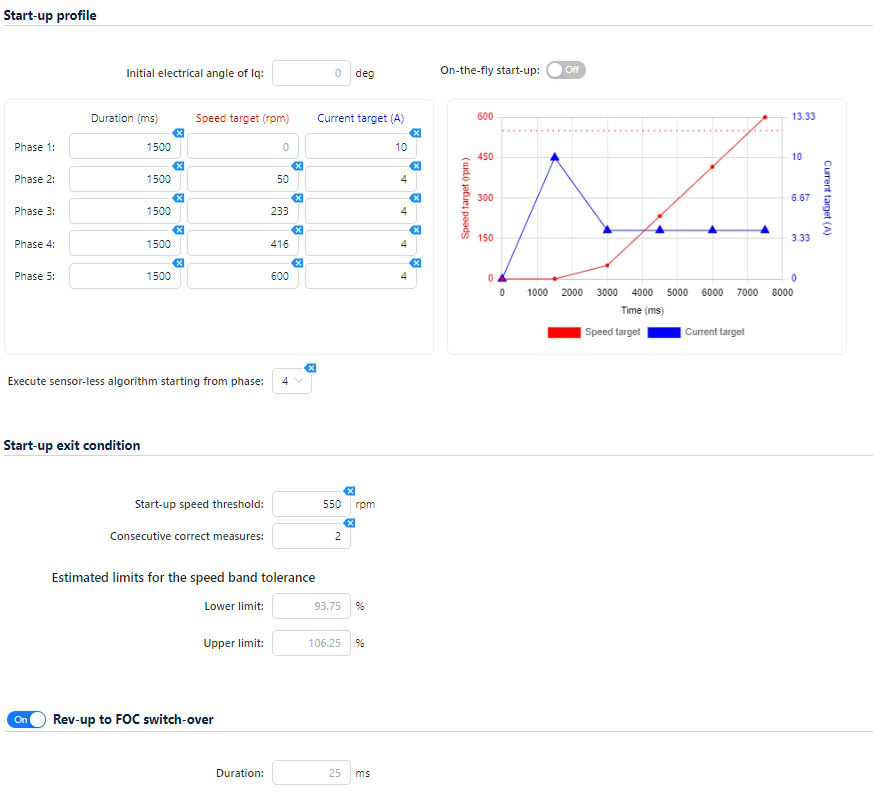This screenshot has width=873, height=796.
Task: Click the reset icon on Phase 2 speed target
Action: [296, 166]
